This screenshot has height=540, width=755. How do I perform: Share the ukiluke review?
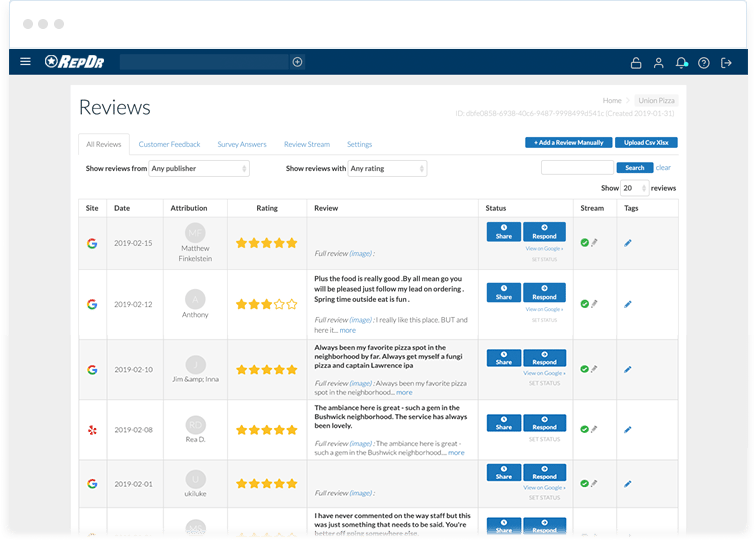pos(504,473)
